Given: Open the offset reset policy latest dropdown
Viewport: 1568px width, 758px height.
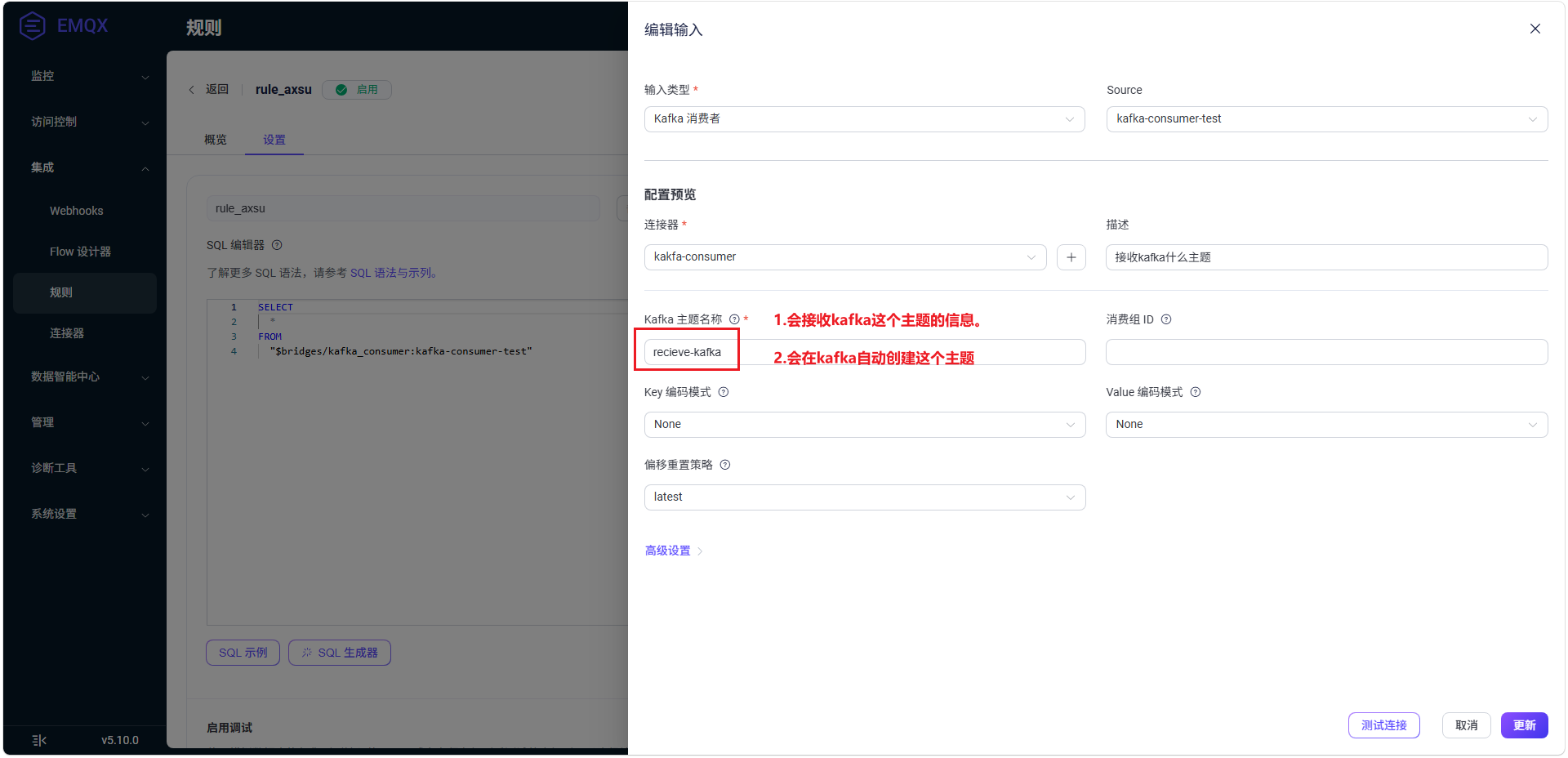Looking at the screenshot, I should pyautogui.click(x=865, y=497).
